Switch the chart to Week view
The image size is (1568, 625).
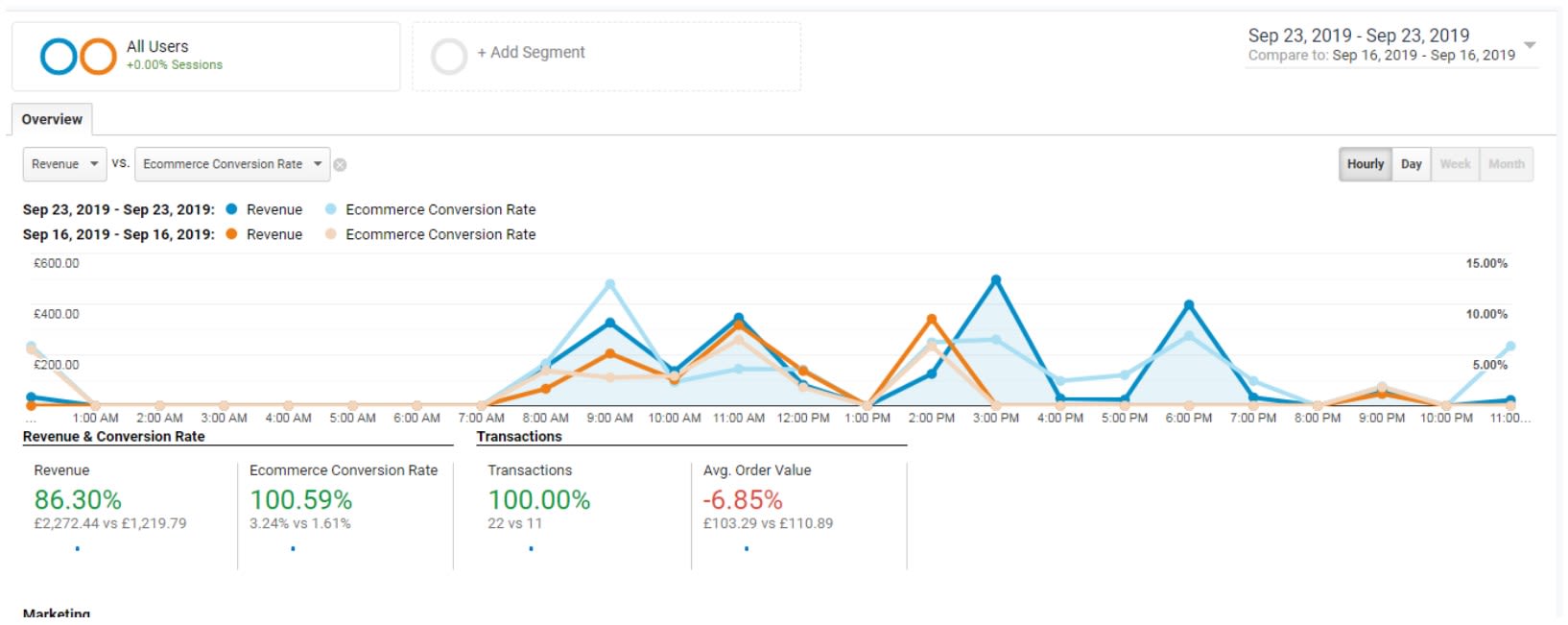tap(1455, 164)
